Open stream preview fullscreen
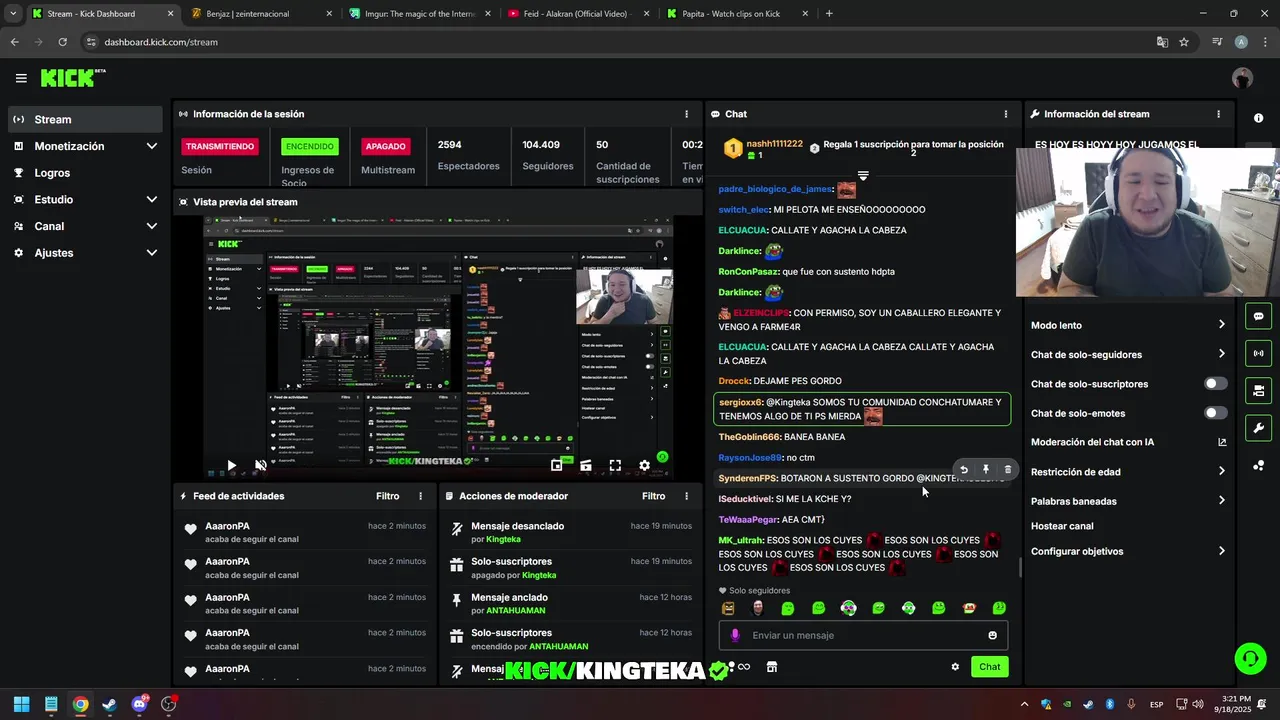The image size is (1280, 720). pos(615,466)
